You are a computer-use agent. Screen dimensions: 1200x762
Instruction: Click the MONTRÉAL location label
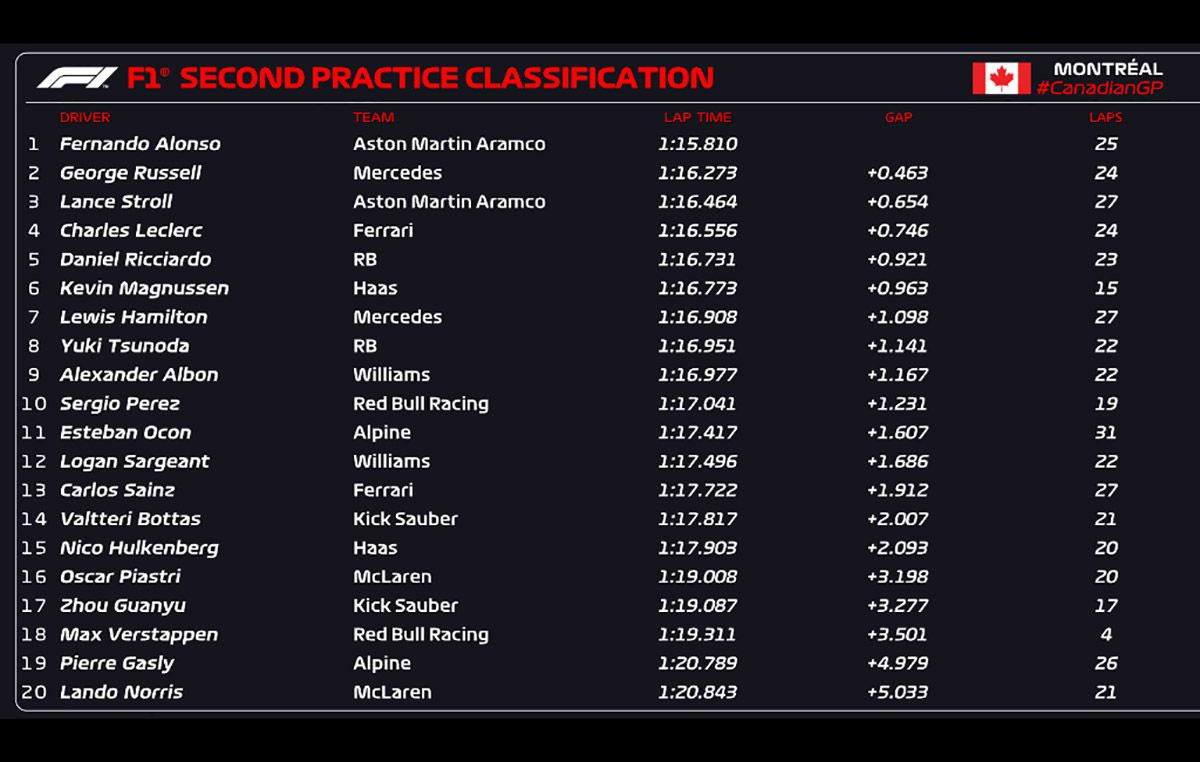point(1108,69)
